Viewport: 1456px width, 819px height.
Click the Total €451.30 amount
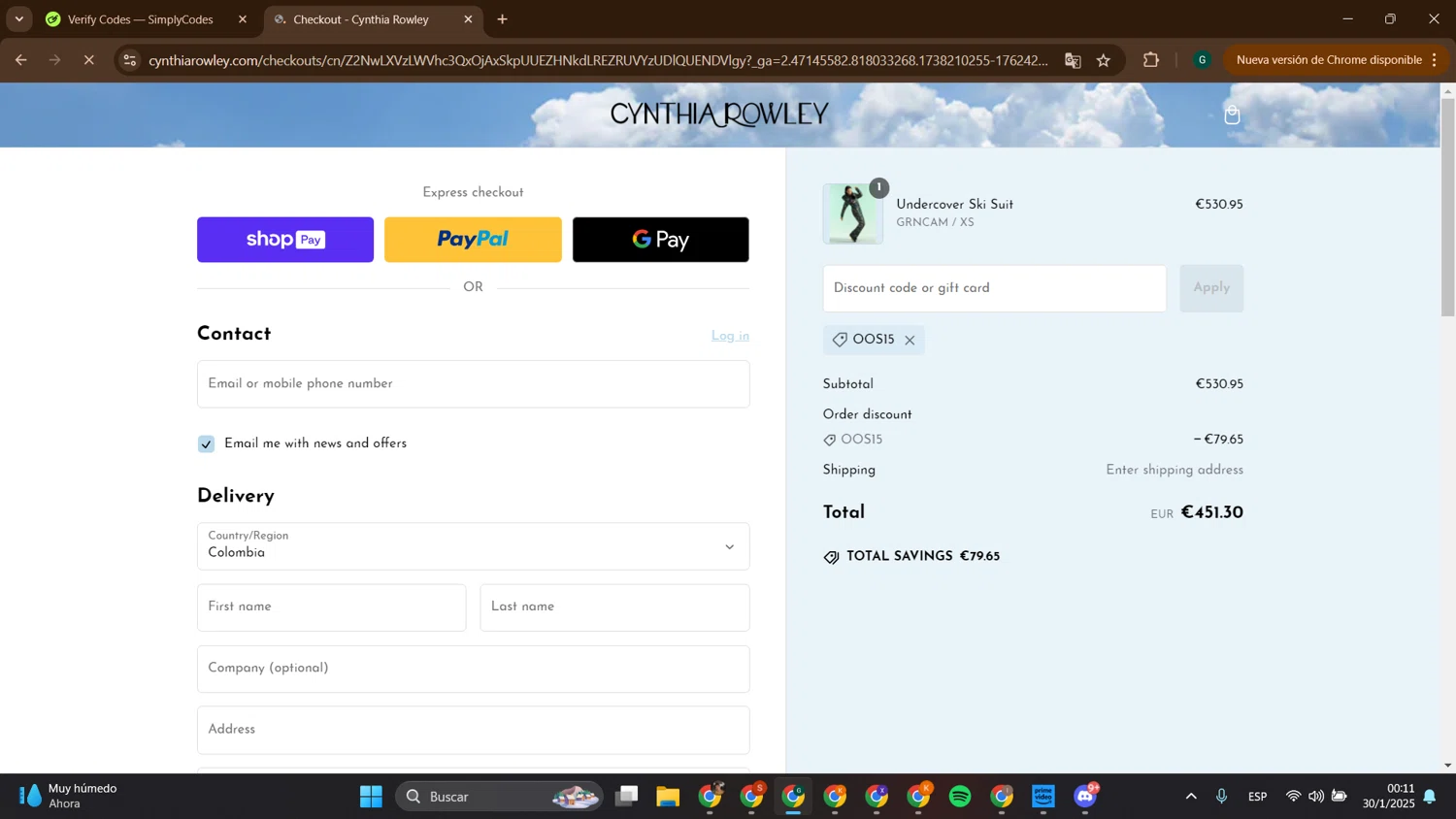[1211, 513]
